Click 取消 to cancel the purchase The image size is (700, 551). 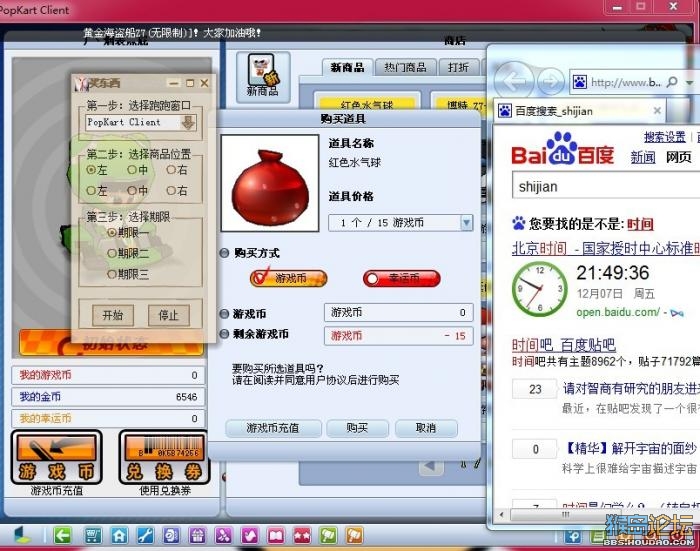click(x=426, y=428)
